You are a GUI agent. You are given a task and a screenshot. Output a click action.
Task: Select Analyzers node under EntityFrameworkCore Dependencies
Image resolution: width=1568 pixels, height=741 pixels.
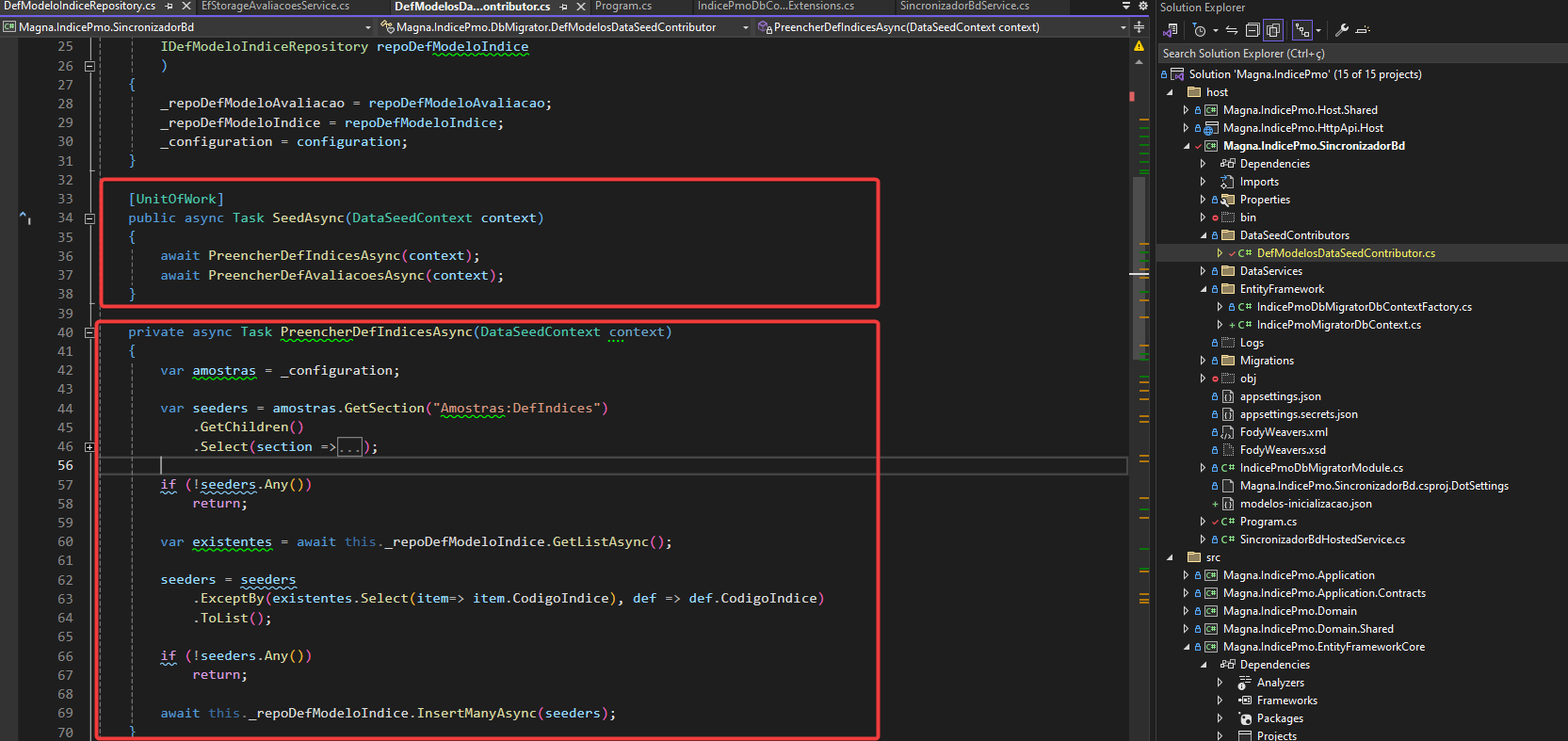point(1280,683)
